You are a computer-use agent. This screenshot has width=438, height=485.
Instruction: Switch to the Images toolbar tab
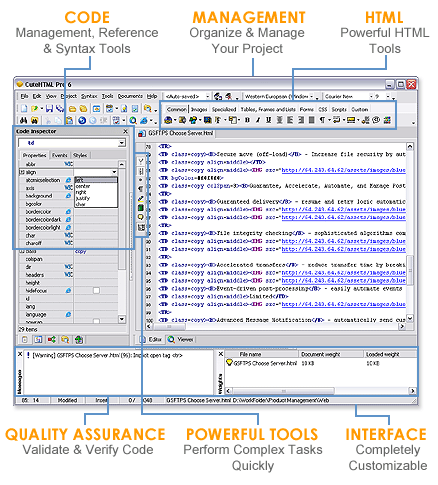199,109
